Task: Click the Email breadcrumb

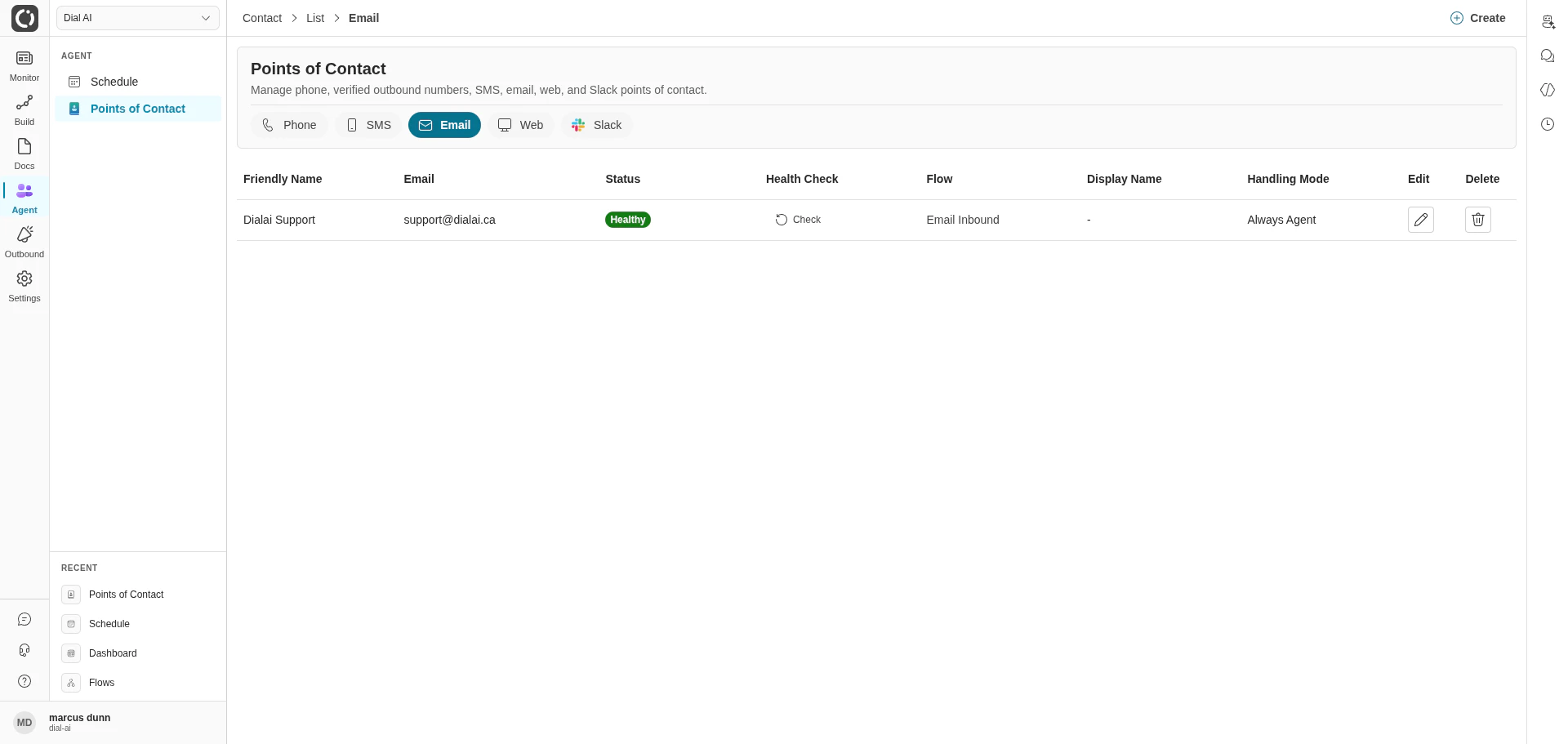Action: (x=363, y=18)
